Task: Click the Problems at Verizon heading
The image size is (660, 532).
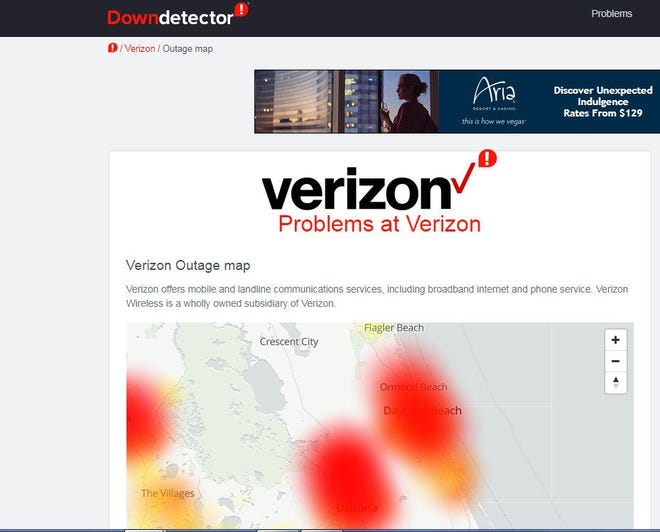Action: click(379, 224)
